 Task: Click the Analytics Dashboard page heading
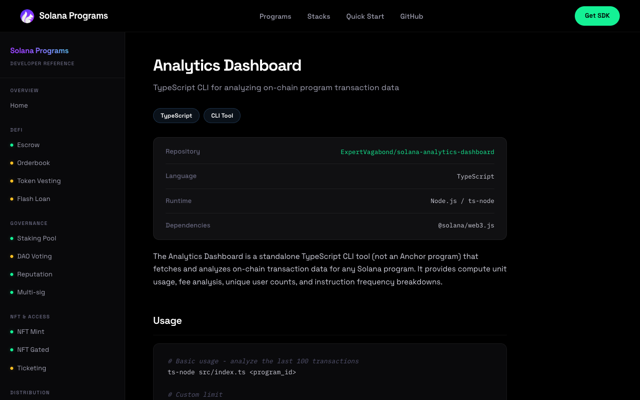[x=227, y=65]
